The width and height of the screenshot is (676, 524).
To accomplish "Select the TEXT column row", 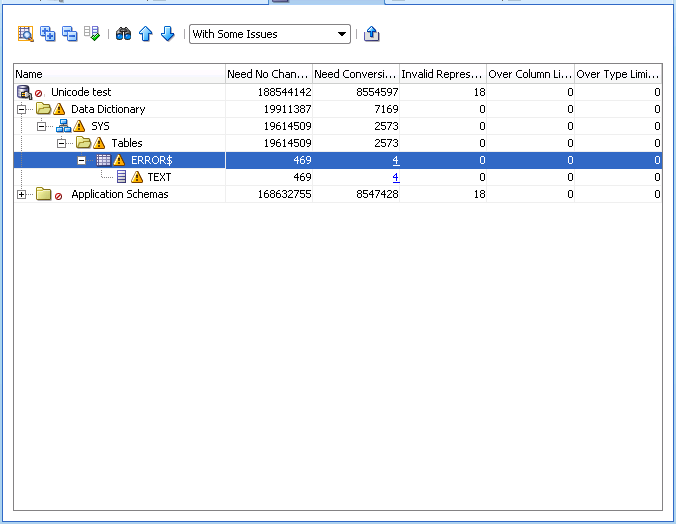I will [159, 177].
